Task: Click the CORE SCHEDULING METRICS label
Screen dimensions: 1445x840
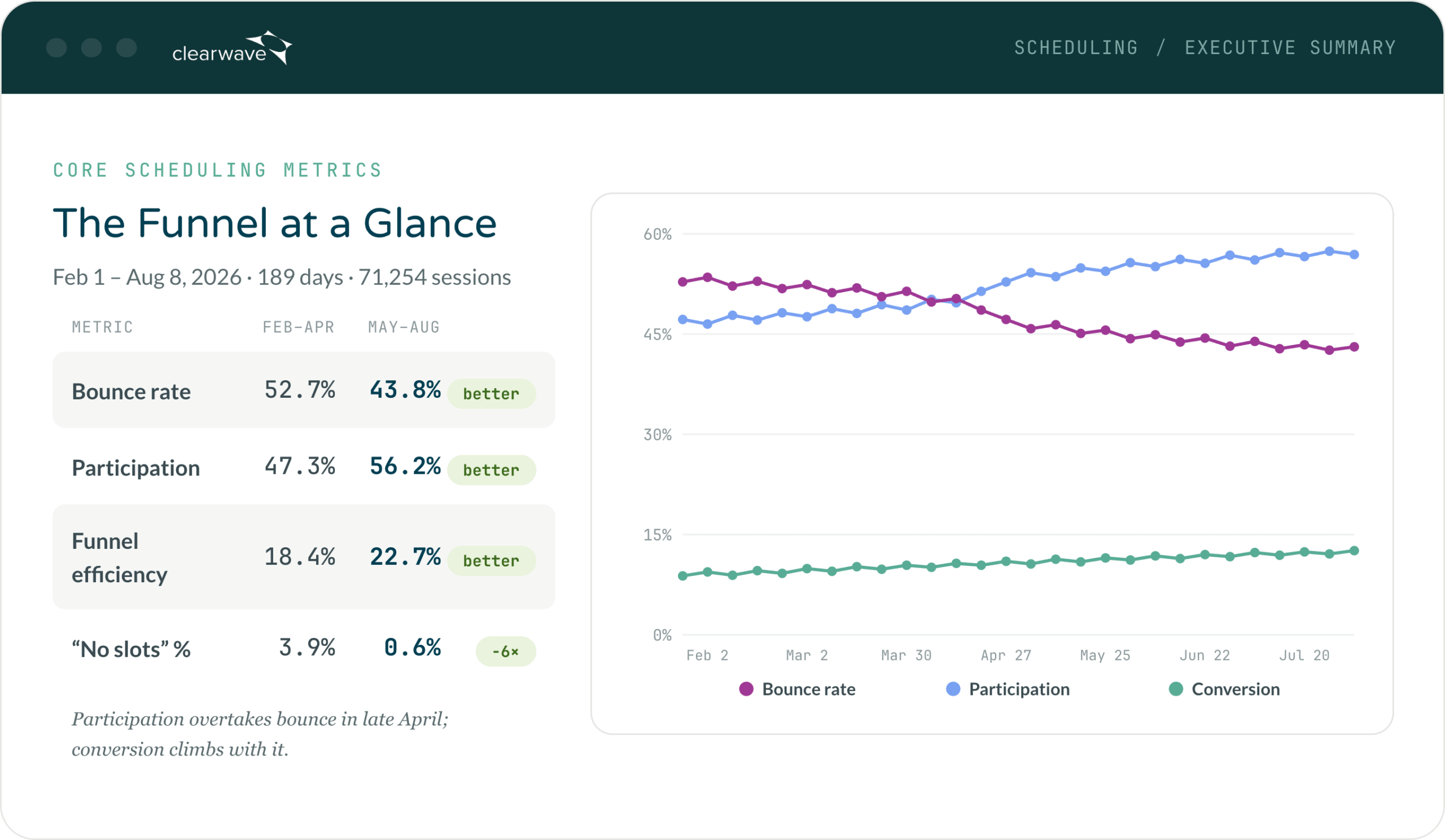Action: coord(217,170)
